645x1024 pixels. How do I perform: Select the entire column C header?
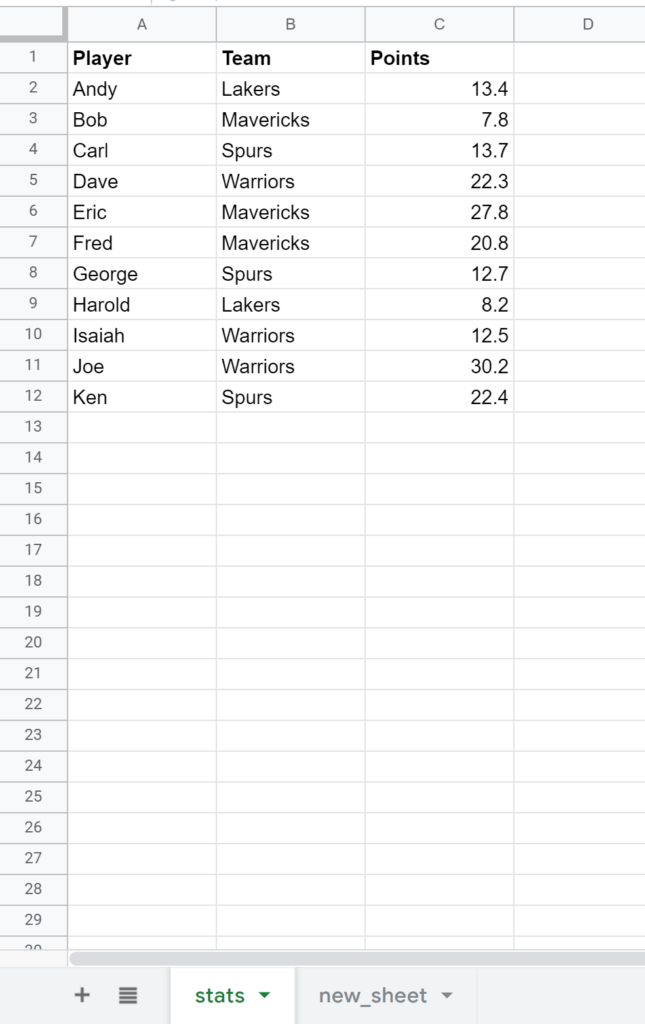pyautogui.click(x=438, y=23)
